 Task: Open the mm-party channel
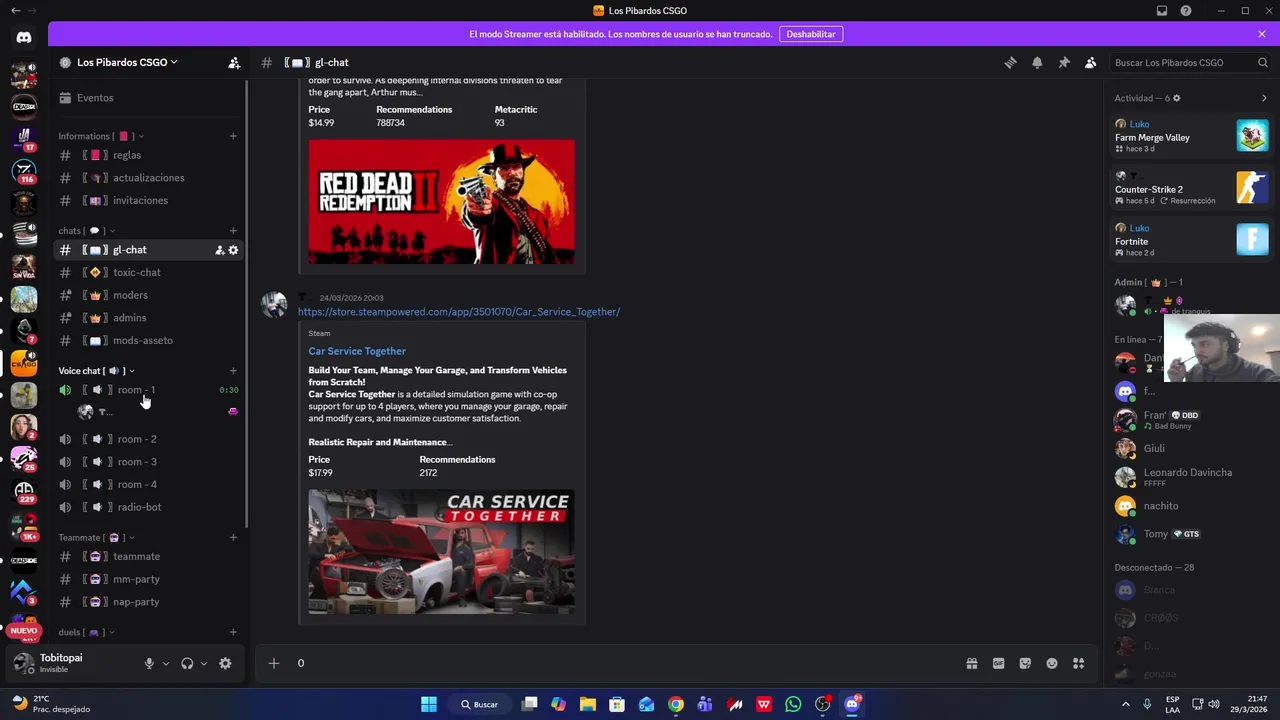(148, 579)
